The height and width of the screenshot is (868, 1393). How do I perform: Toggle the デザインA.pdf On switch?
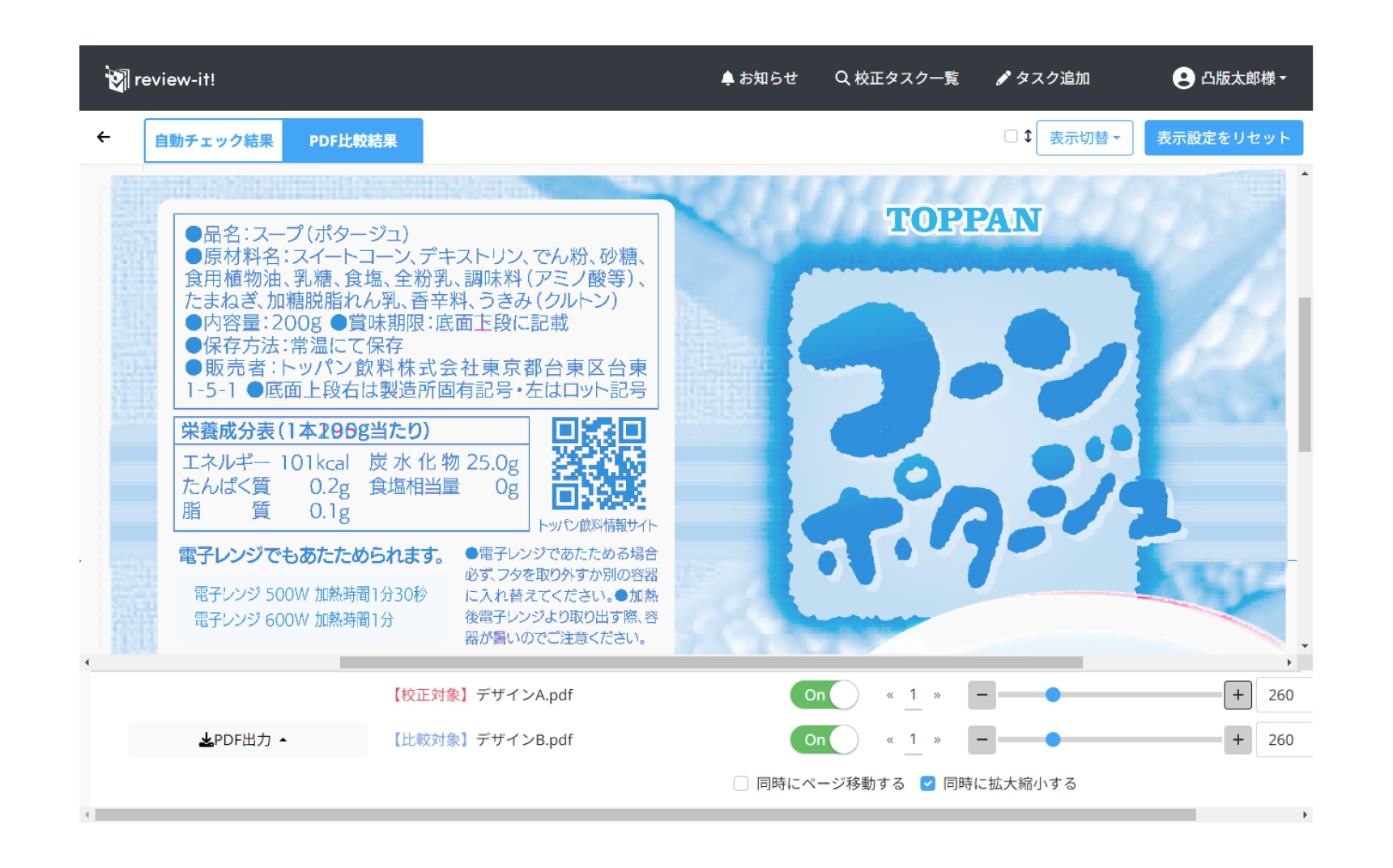[x=824, y=695]
